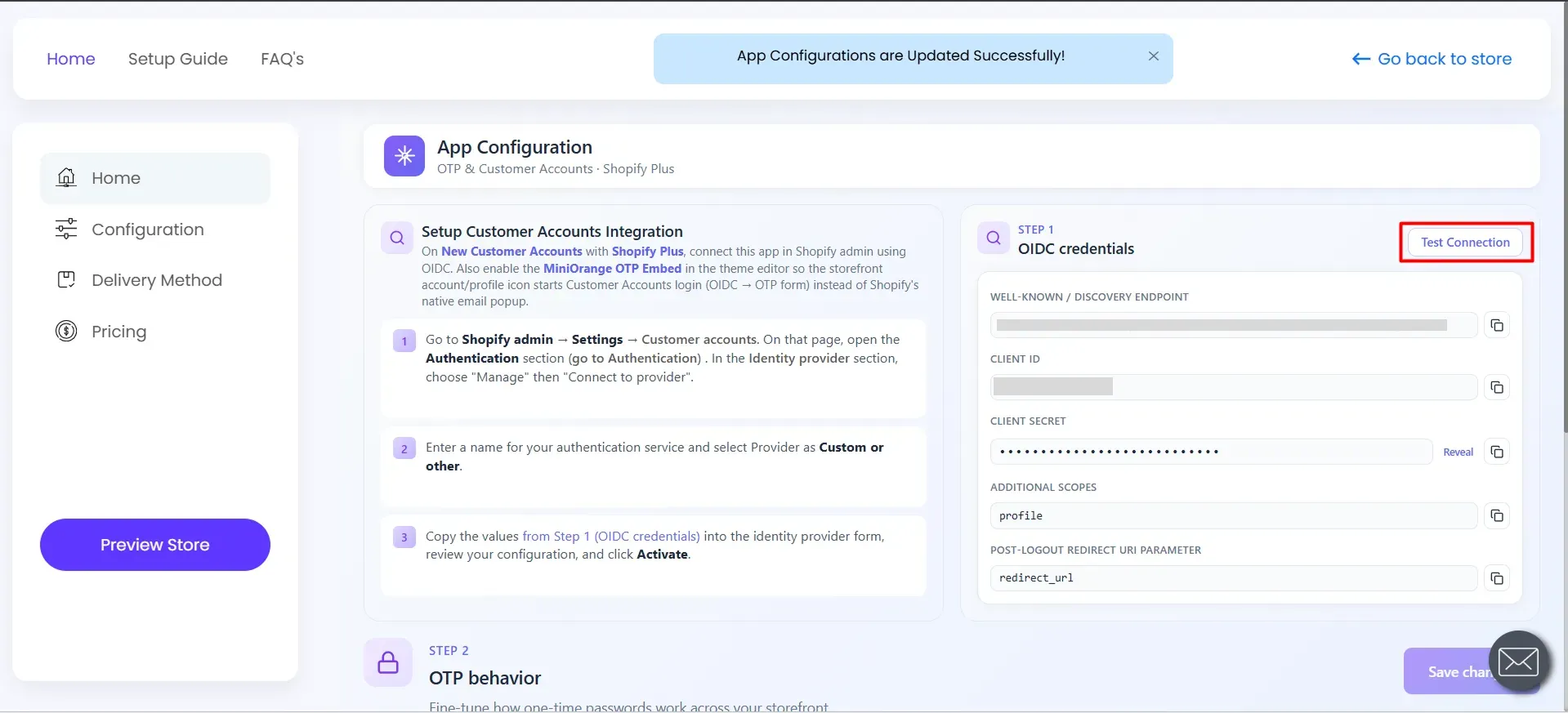Click the Delivery Method icon
The height and width of the screenshot is (713, 1568).
(x=66, y=280)
